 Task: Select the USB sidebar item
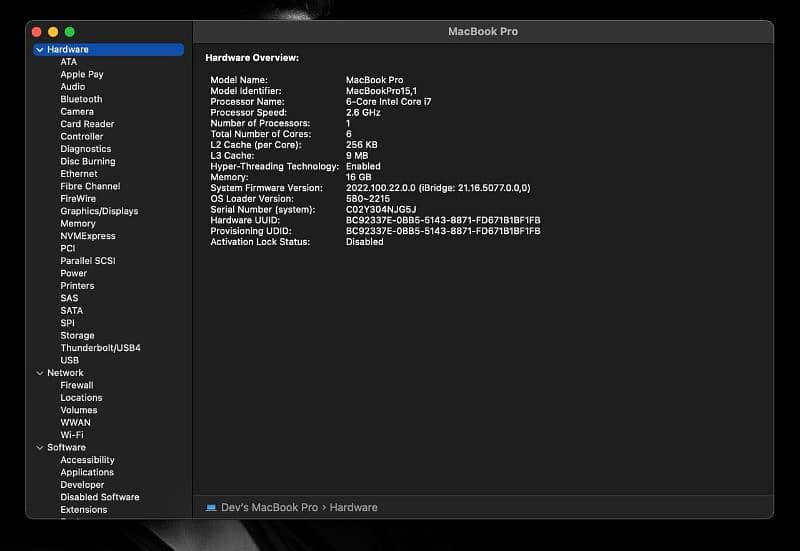69,360
